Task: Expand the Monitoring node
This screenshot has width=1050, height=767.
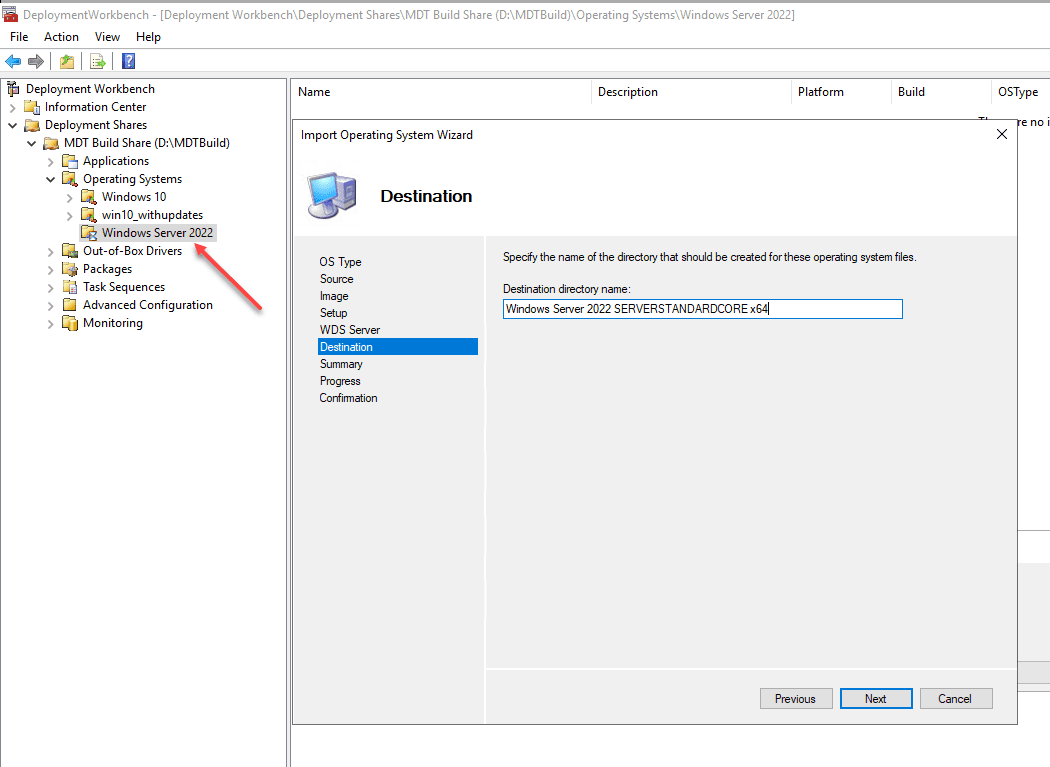Action: click(x=50, y=324)
